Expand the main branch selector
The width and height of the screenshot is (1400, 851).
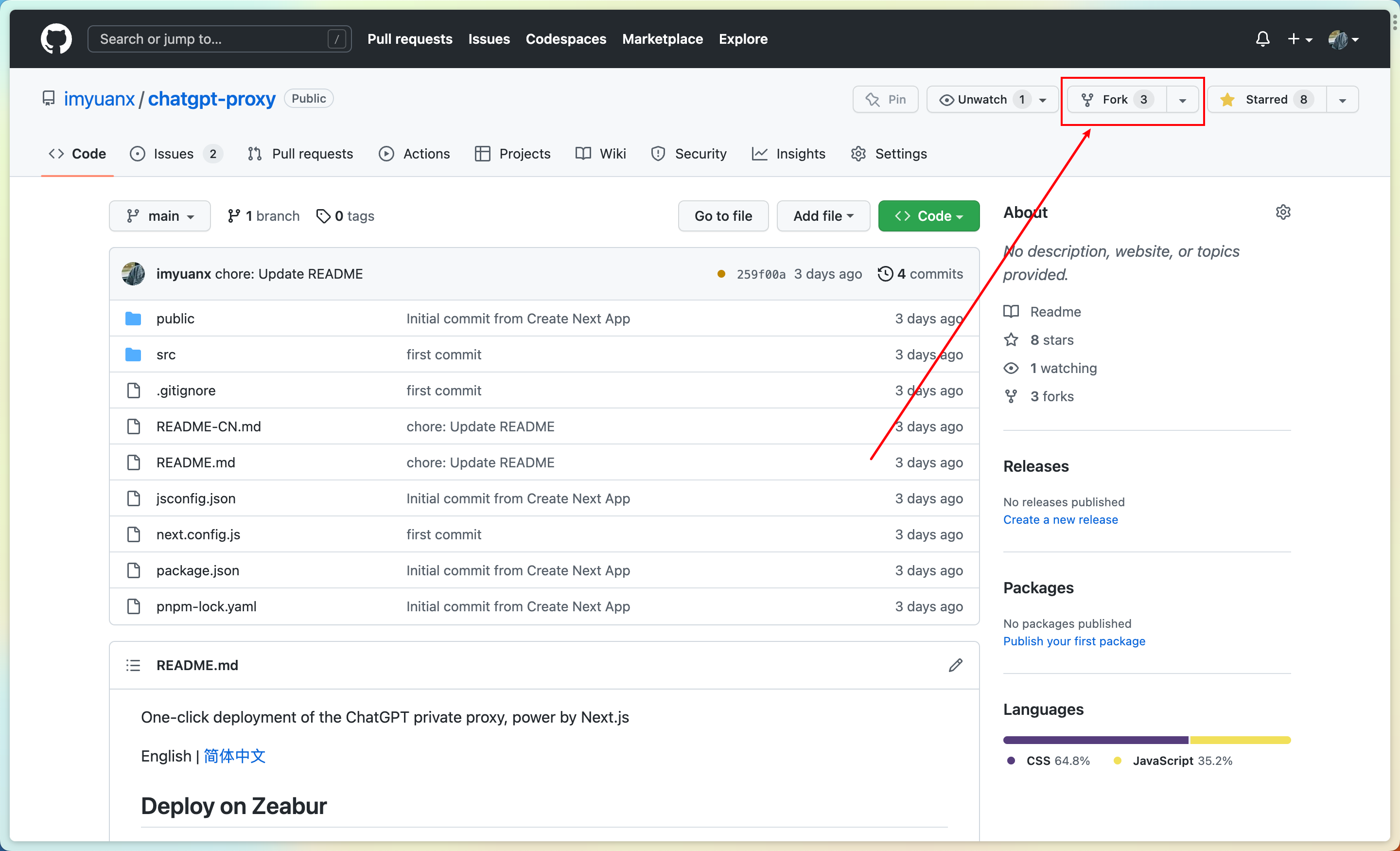[x=159, y=216]
